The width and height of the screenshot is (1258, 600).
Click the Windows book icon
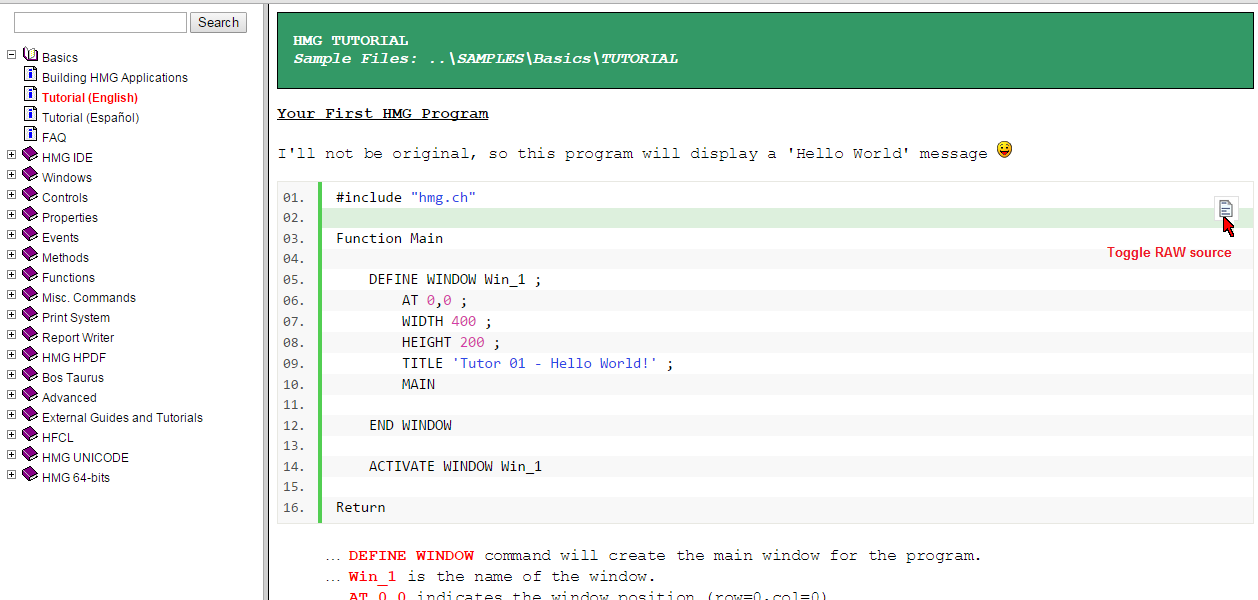pyautogui.click(x=30, y=175)
